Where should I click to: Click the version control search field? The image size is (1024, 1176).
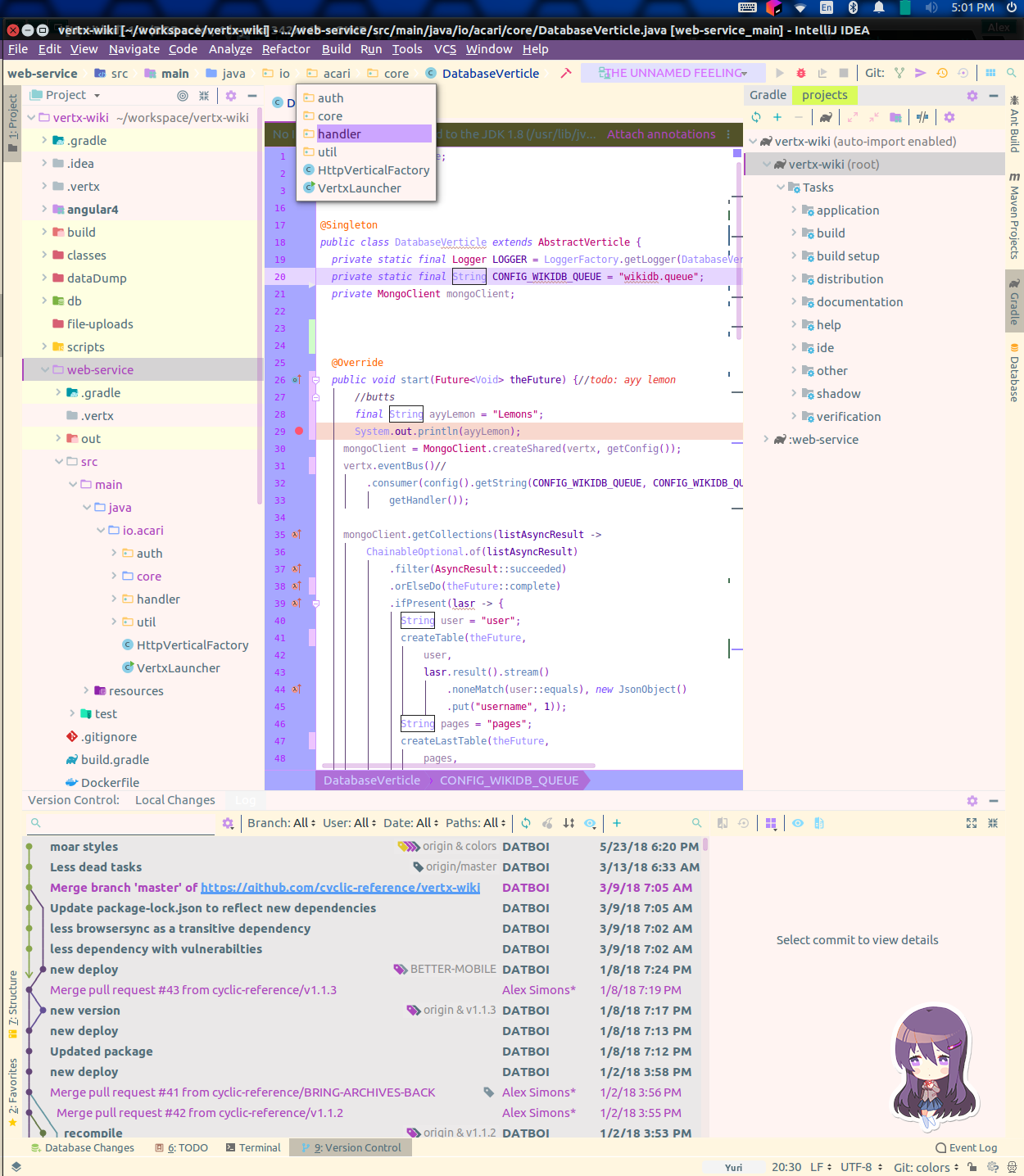(x=119, y=823)
